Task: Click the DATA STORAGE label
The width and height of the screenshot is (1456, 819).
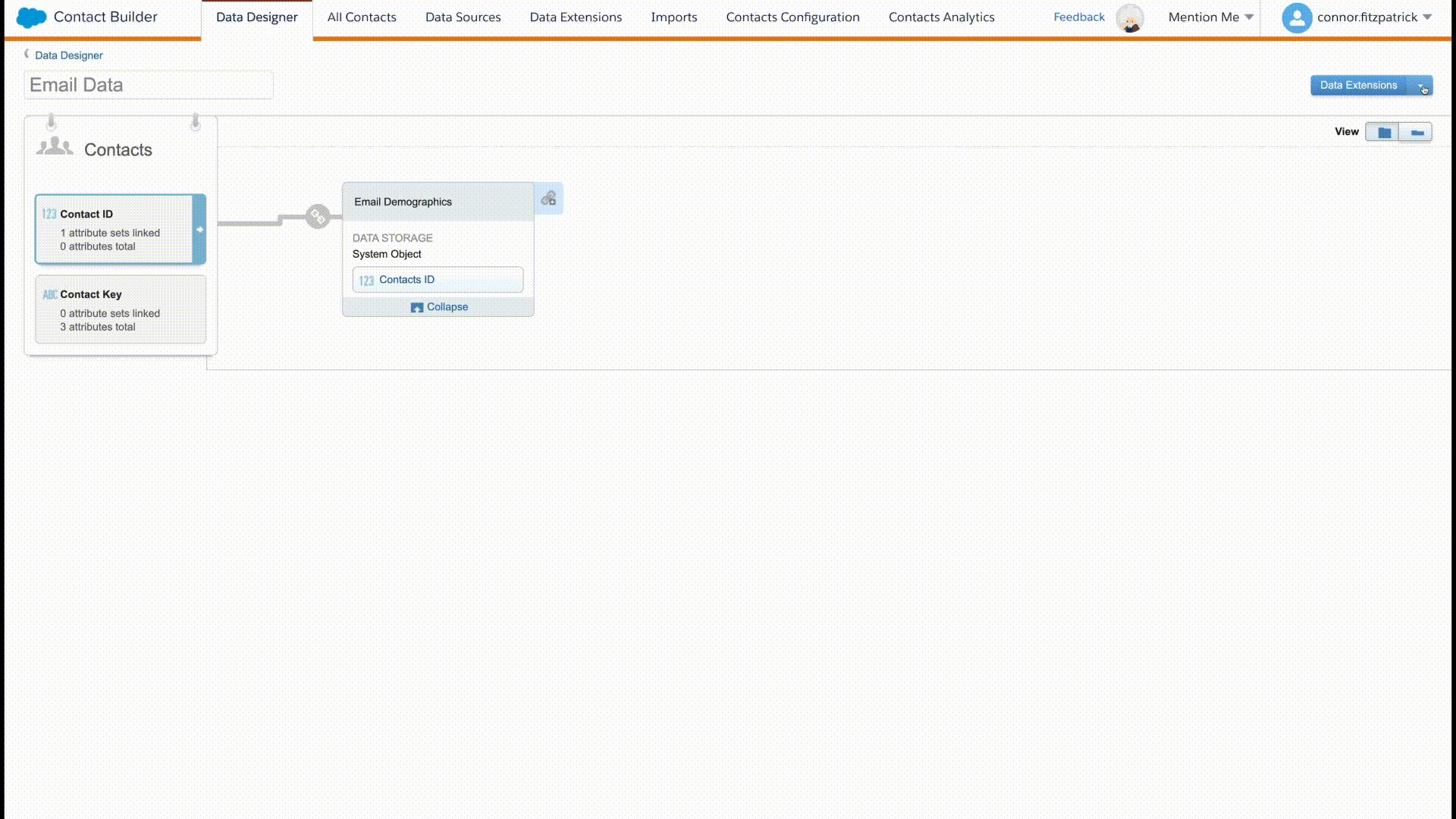Action: 392,238
